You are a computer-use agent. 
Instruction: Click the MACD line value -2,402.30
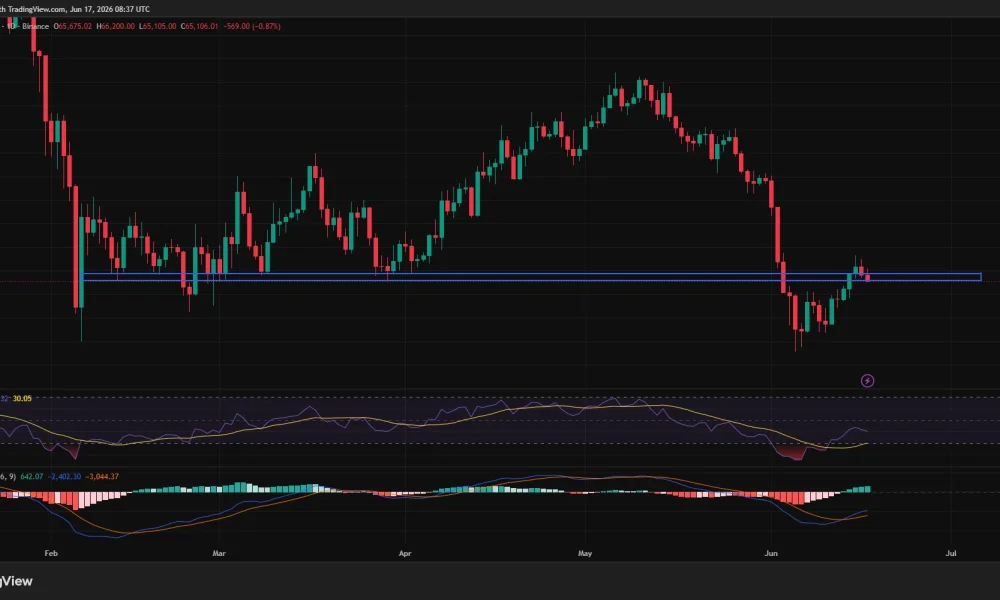click(65, 476)
